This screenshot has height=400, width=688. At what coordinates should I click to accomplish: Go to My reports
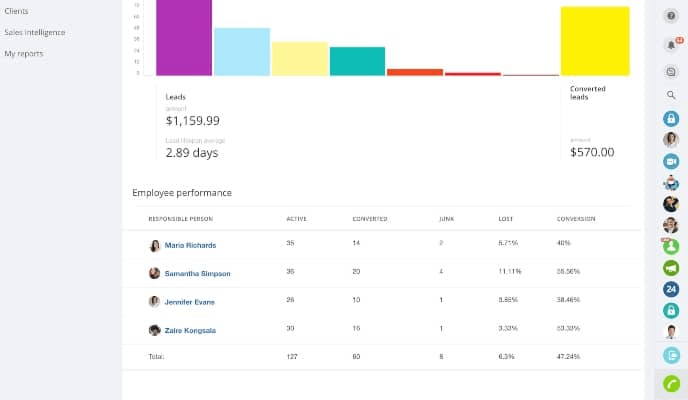click(24, 53)
